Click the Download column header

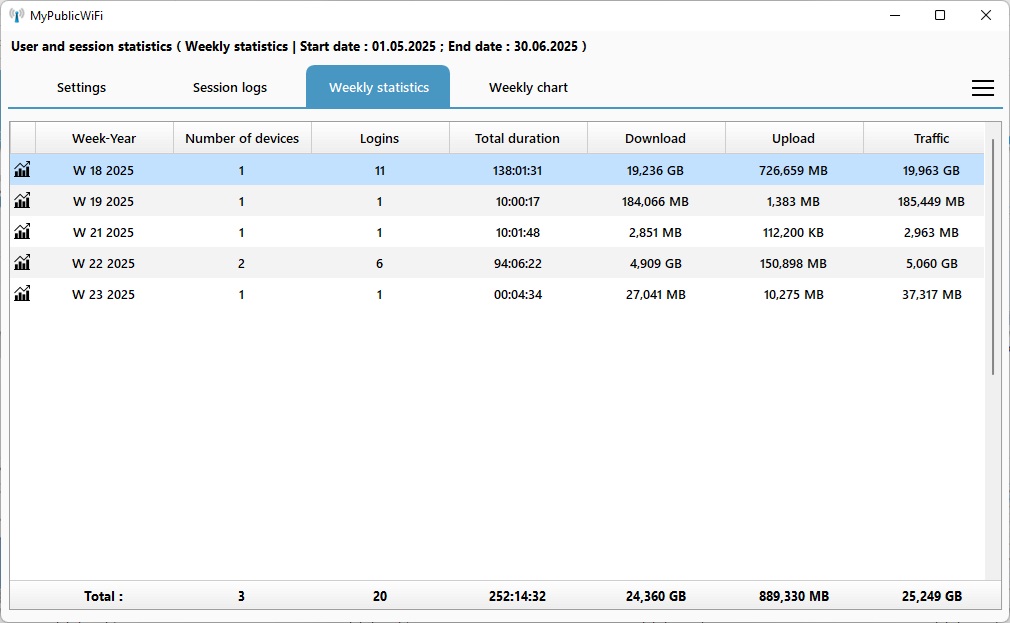[656, 138]
